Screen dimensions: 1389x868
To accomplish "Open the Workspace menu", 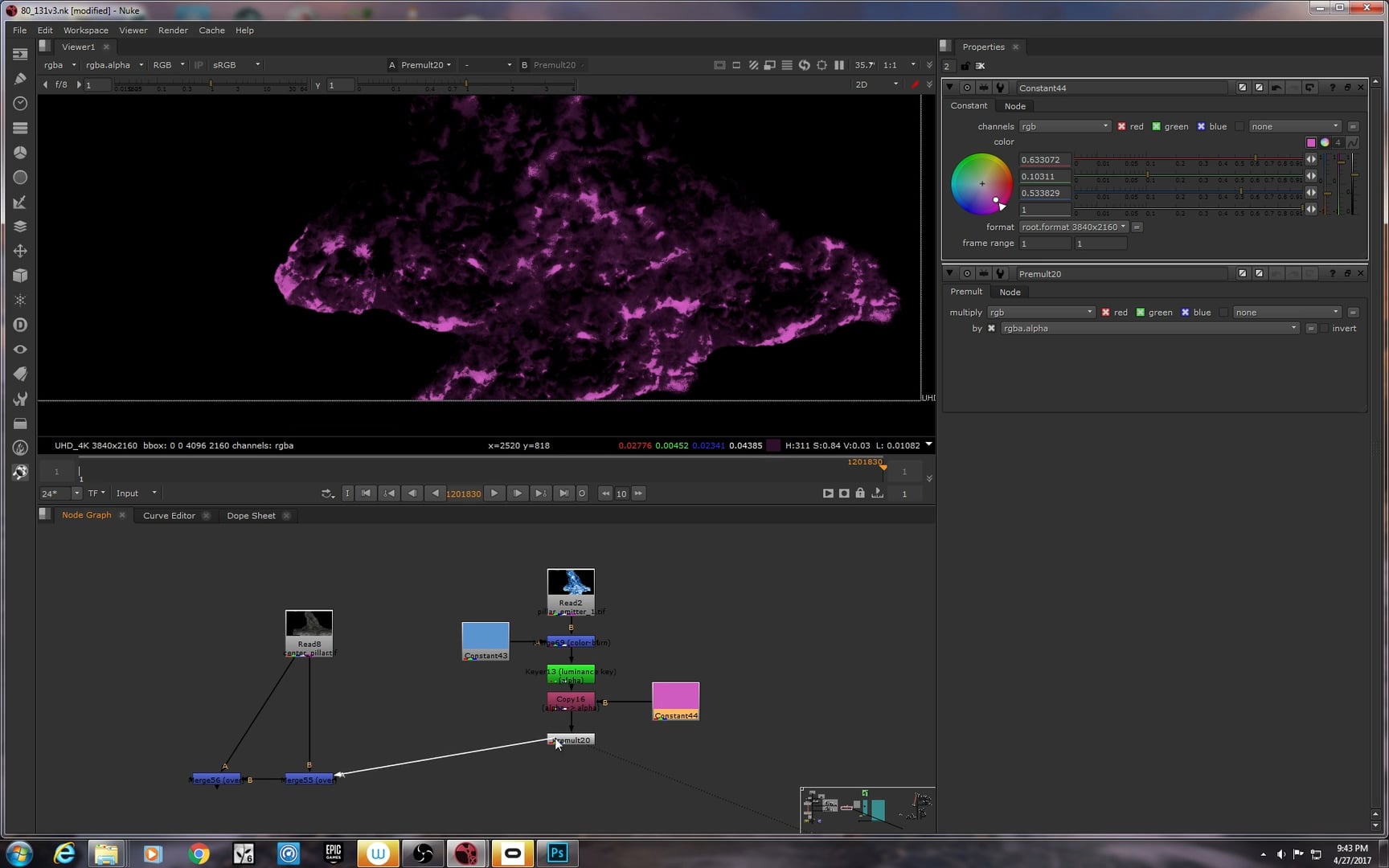I will point(85,30).
